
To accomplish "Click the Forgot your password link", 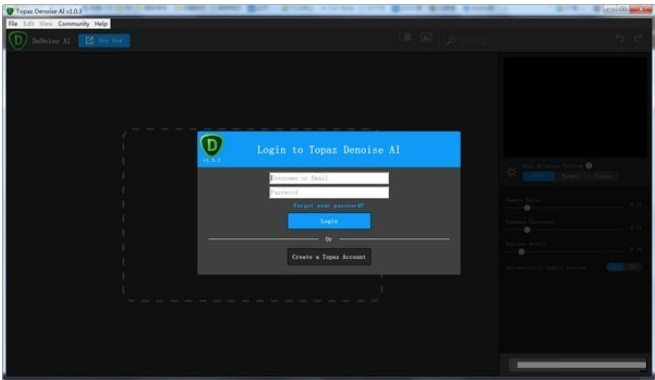I will pyautogui.click(x=328, y=206).
